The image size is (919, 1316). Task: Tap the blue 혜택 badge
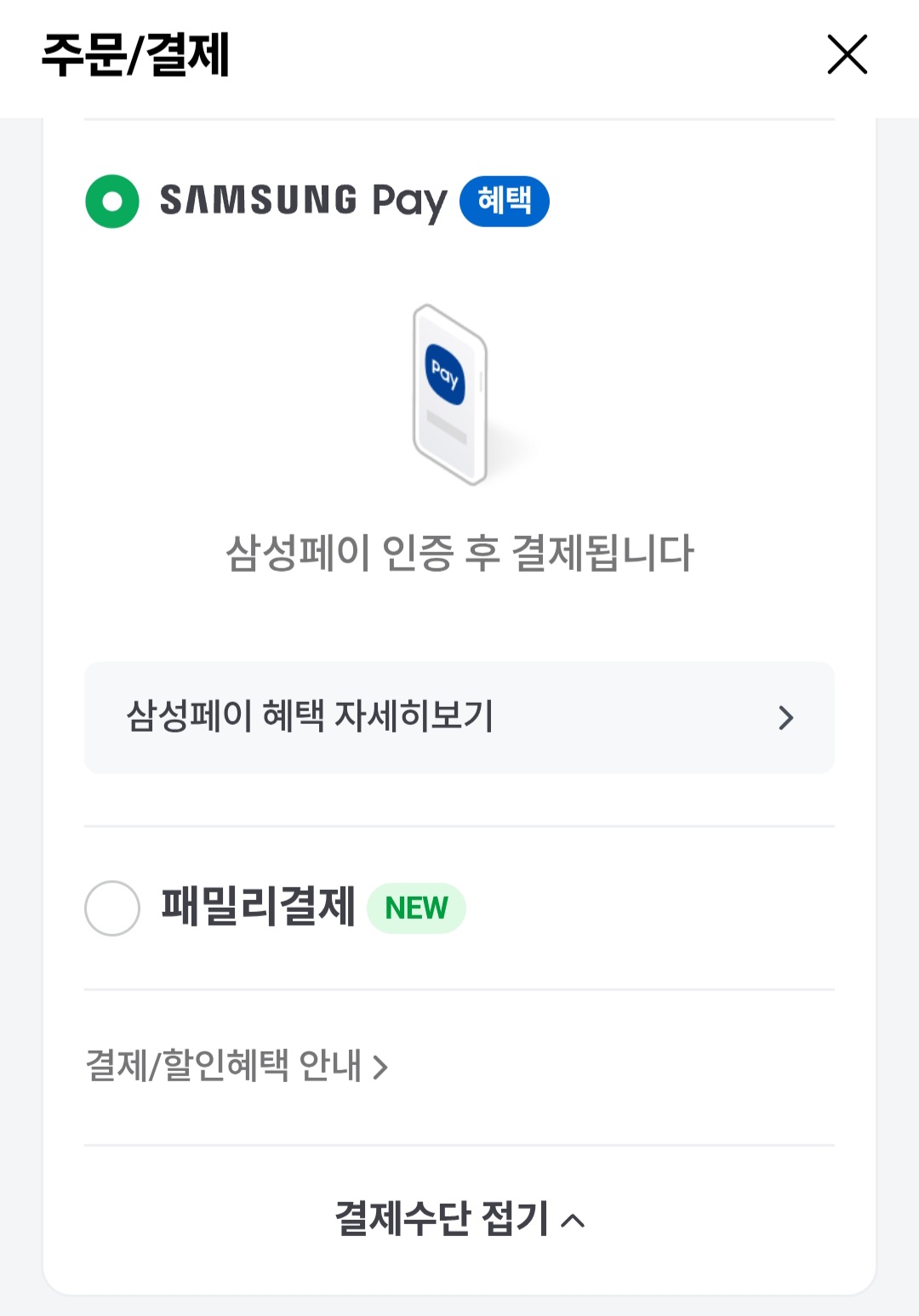point(505,202)
